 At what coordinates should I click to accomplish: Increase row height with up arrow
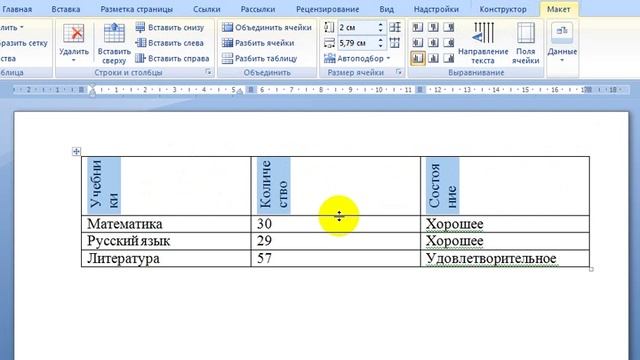point(380,25)
